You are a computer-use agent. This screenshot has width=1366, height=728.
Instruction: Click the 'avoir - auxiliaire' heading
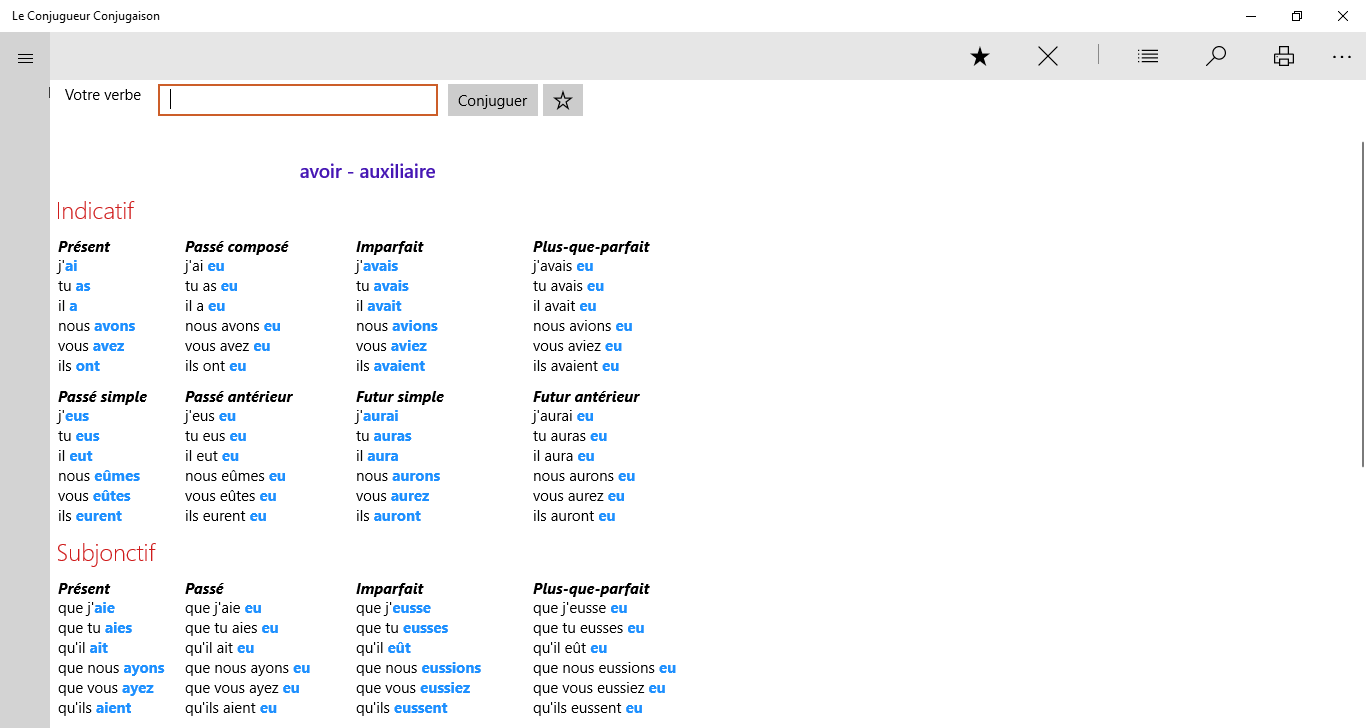click(x=367, y=172)
